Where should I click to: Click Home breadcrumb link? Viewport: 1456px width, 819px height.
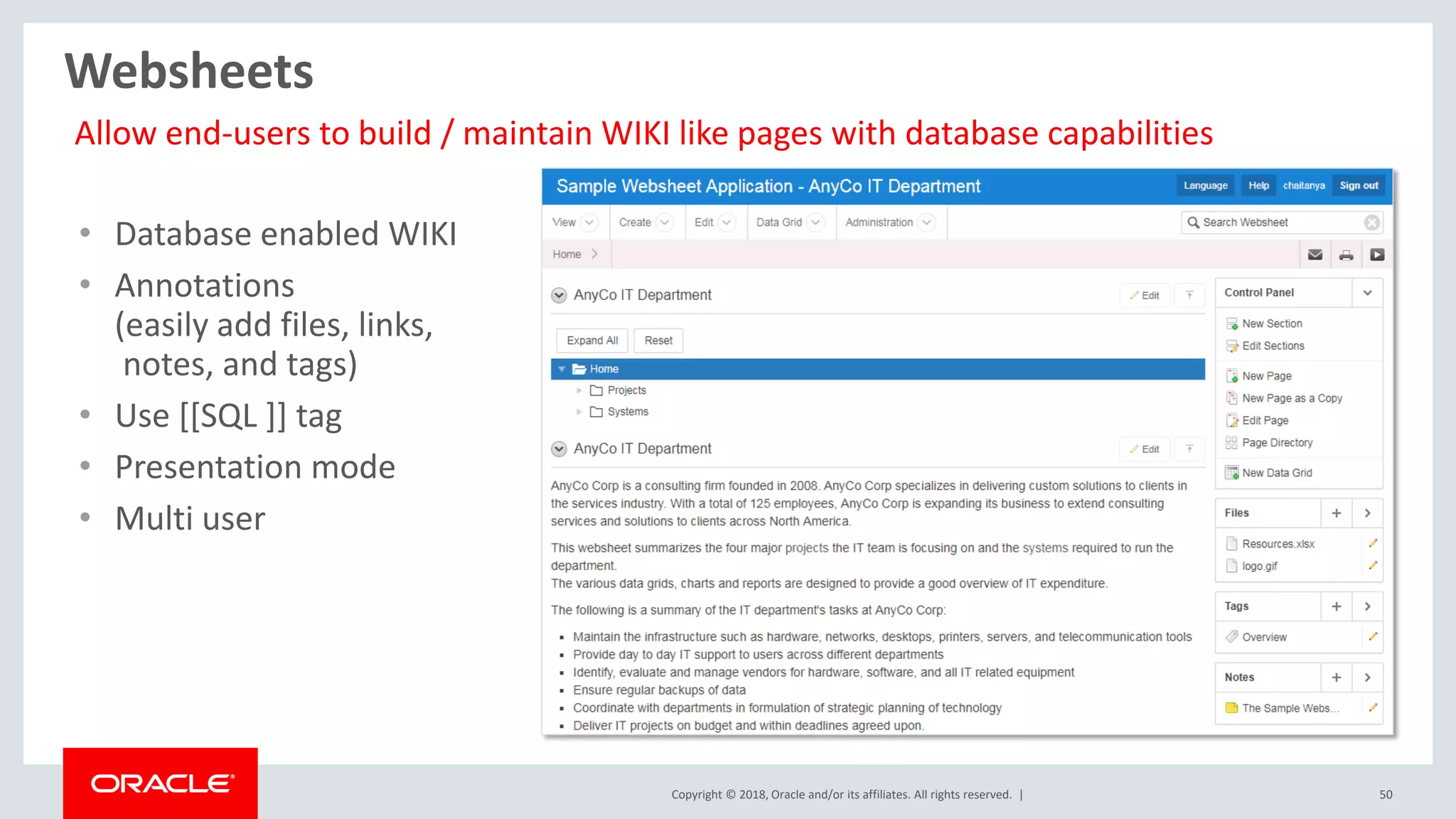(x=567, y=255)
